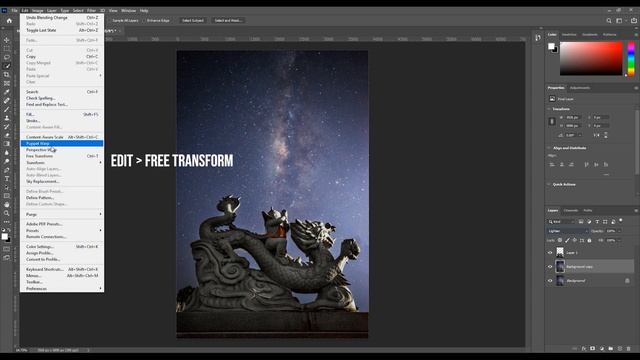This screenshot has width=640, height=360.
Task: Select the Lasso tool
Action: [7, 57]
